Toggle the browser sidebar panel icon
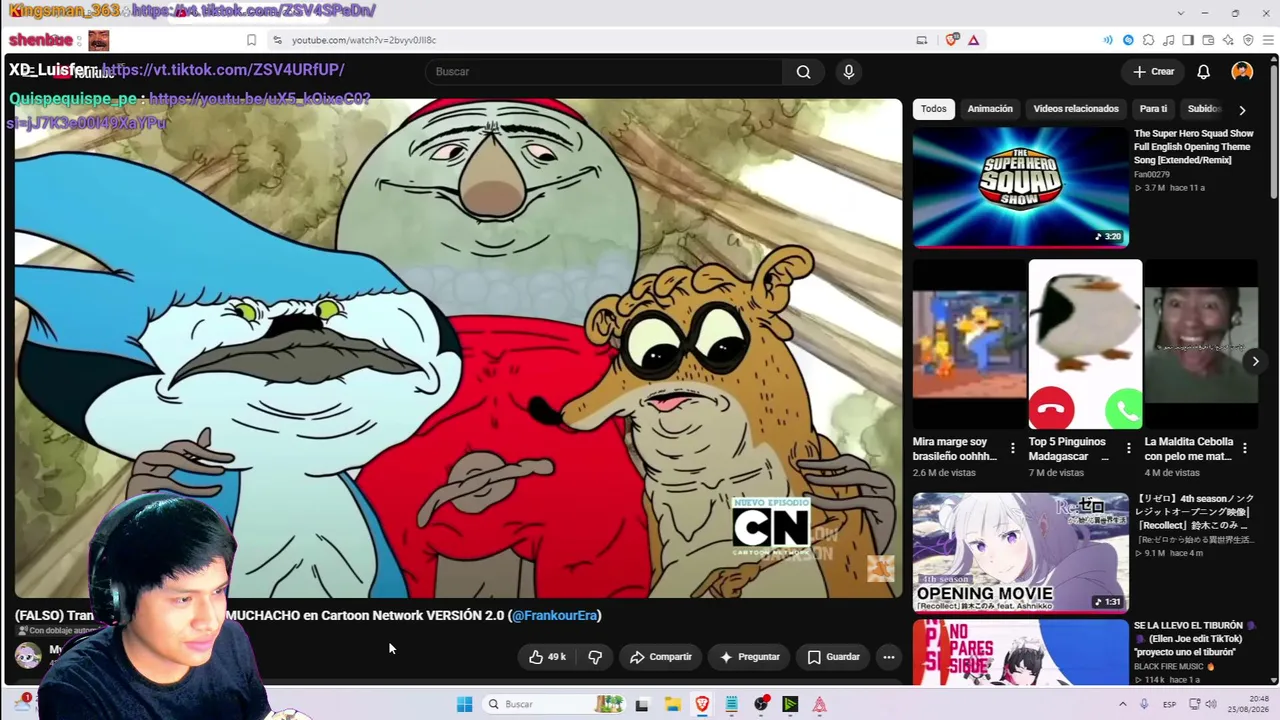 (x=1188, y=40)
